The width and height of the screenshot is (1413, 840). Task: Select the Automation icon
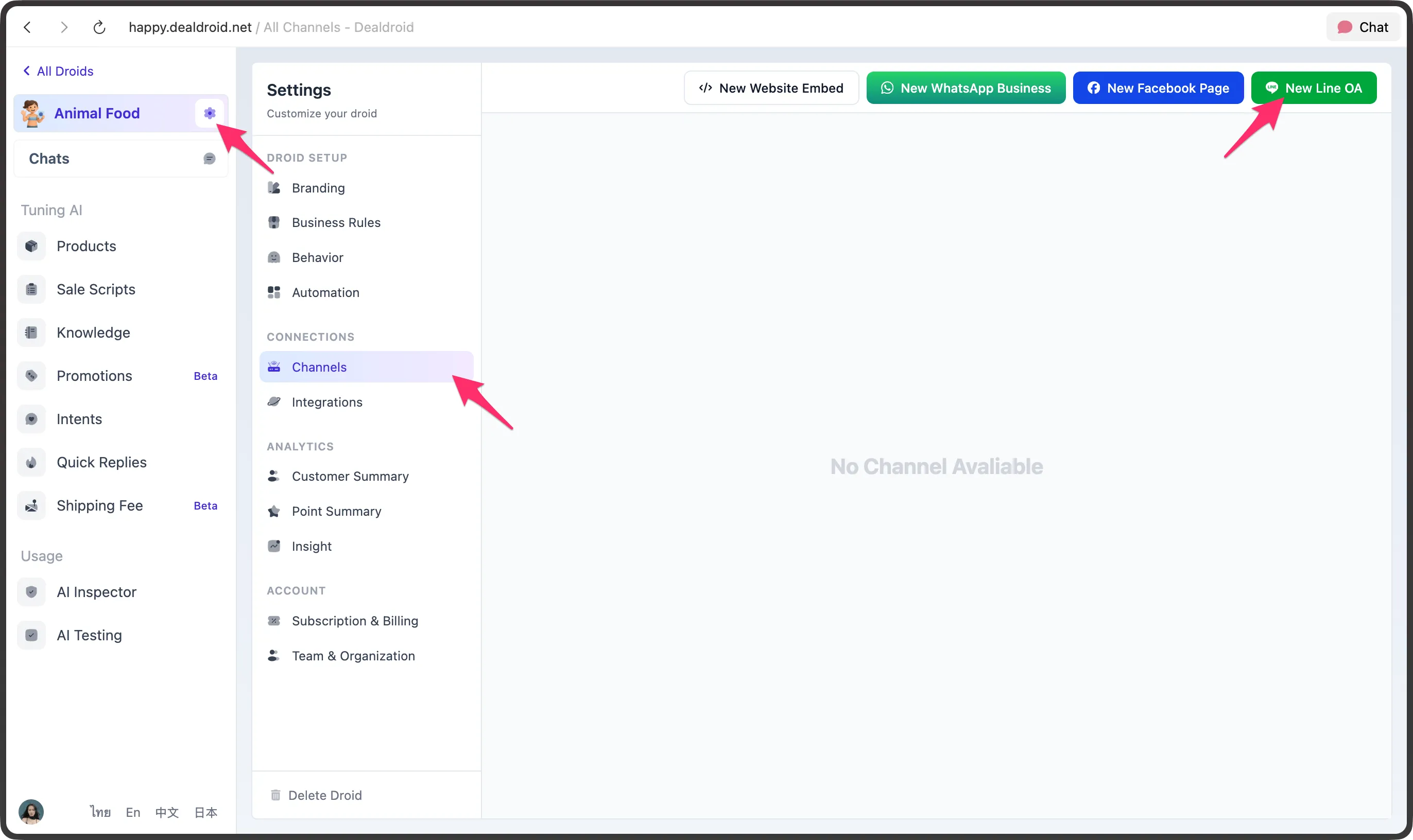pos(274,292)
